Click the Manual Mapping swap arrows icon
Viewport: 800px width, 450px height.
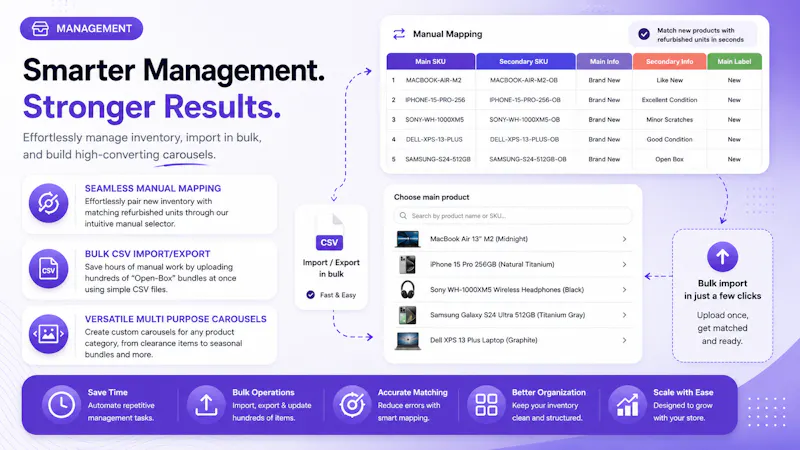(399, 34)
